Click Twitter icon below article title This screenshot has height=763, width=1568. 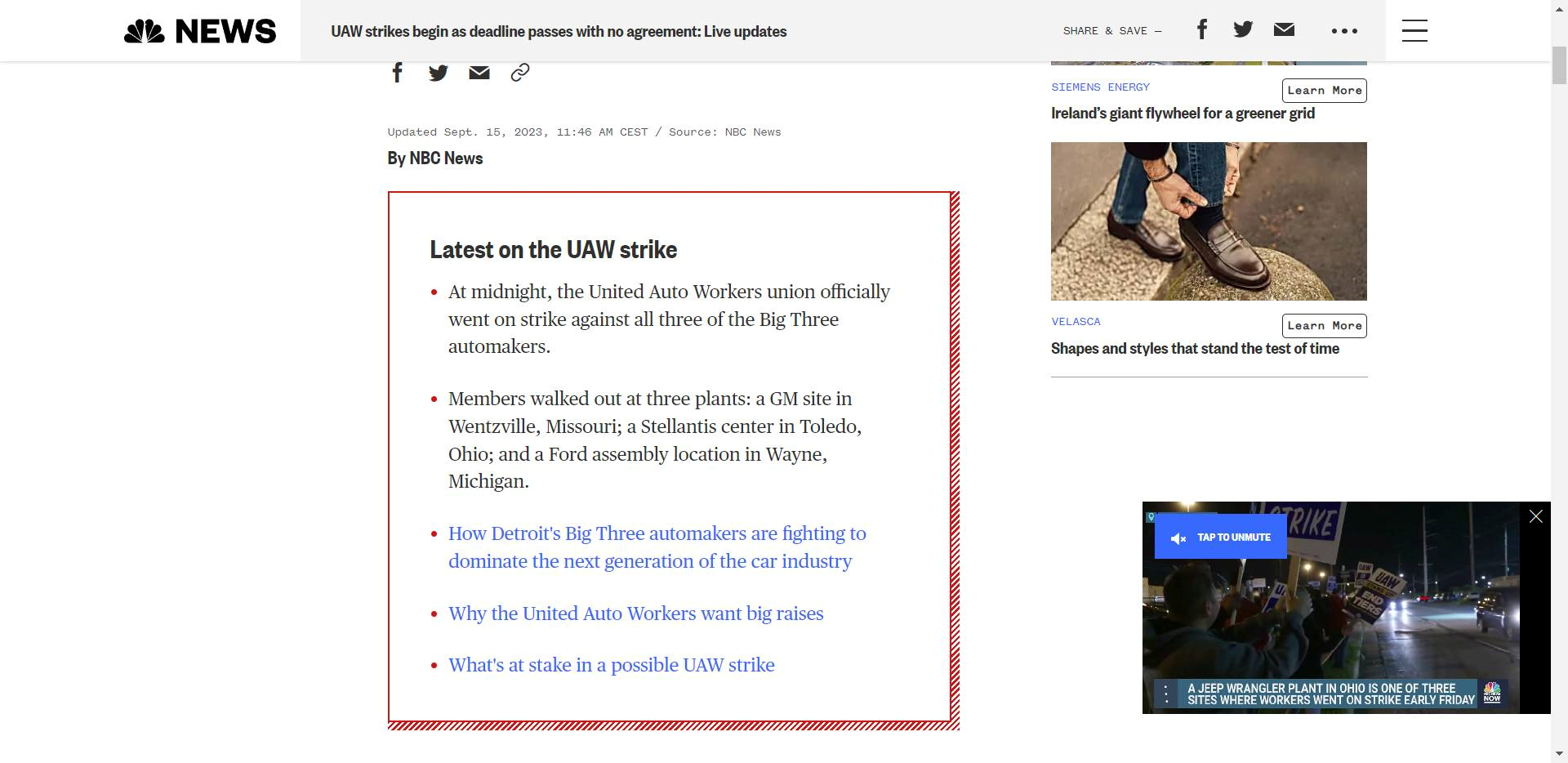click(439, 73)
